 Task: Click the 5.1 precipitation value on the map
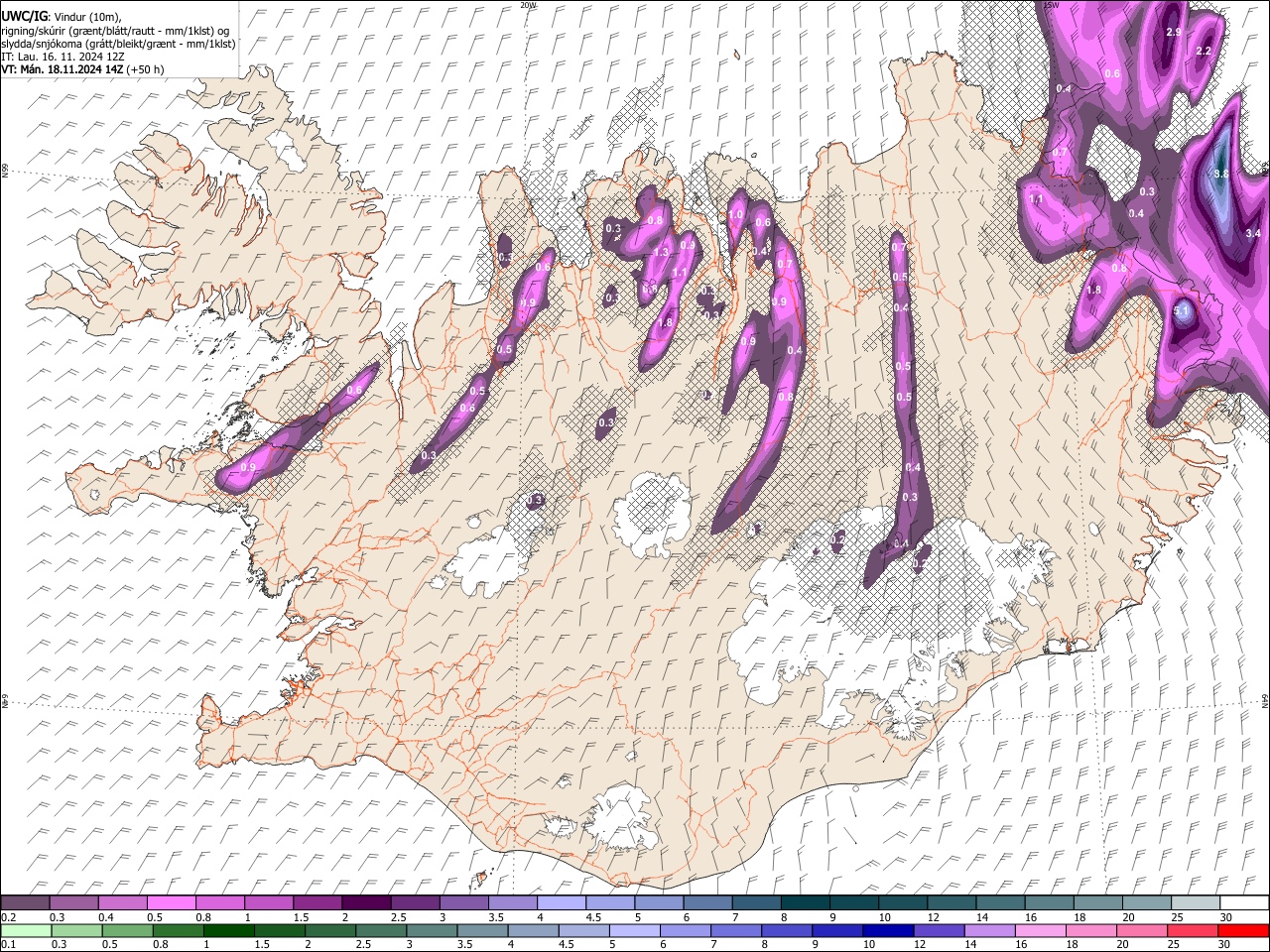[x=1181, y=311]
